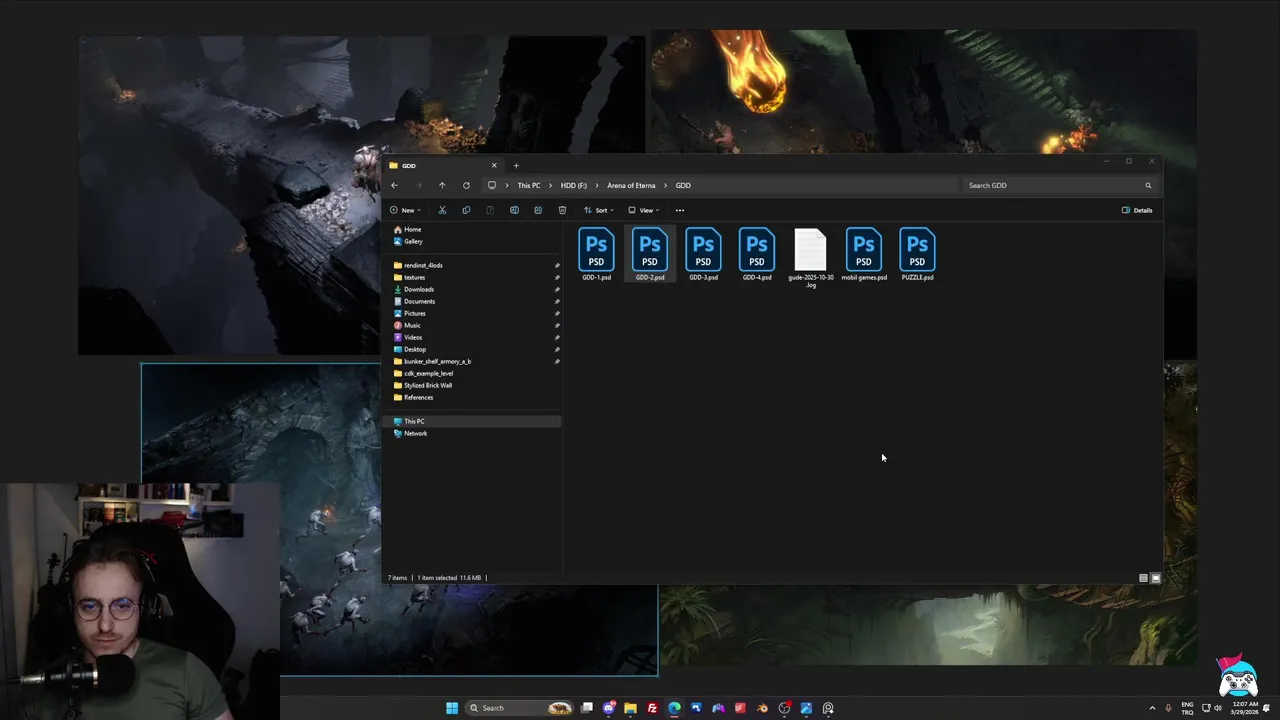Open the GDD-1.psd Photoshop file

click(596, 255)
